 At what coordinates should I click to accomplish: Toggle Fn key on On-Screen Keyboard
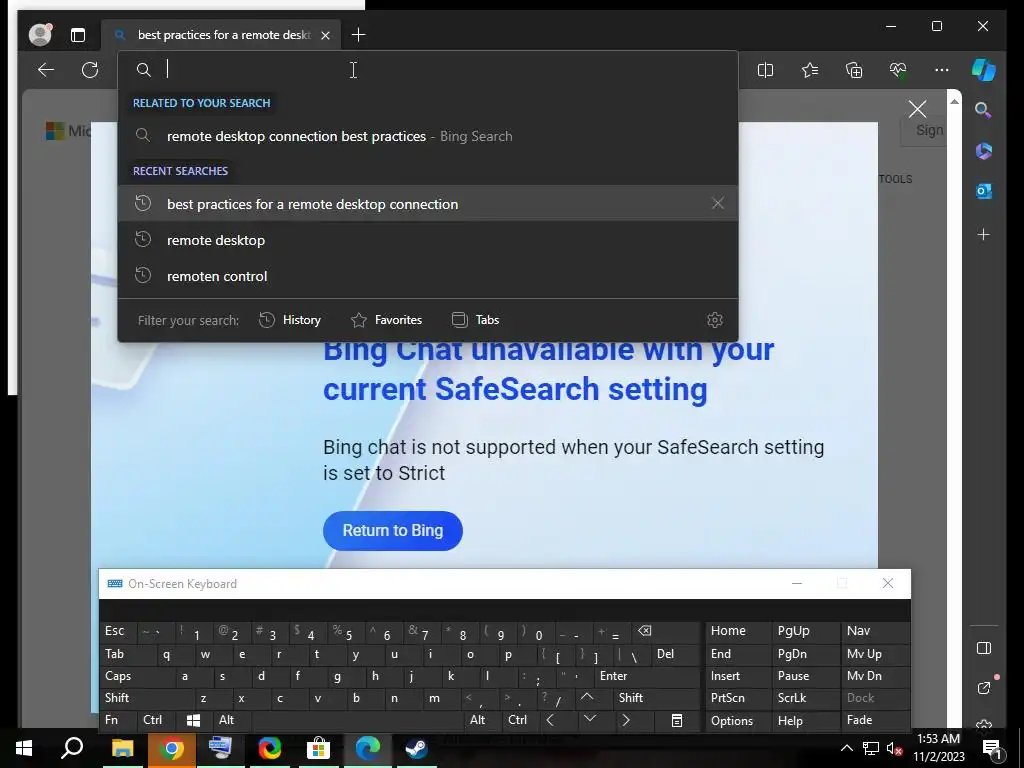click(x=116, y=720)
